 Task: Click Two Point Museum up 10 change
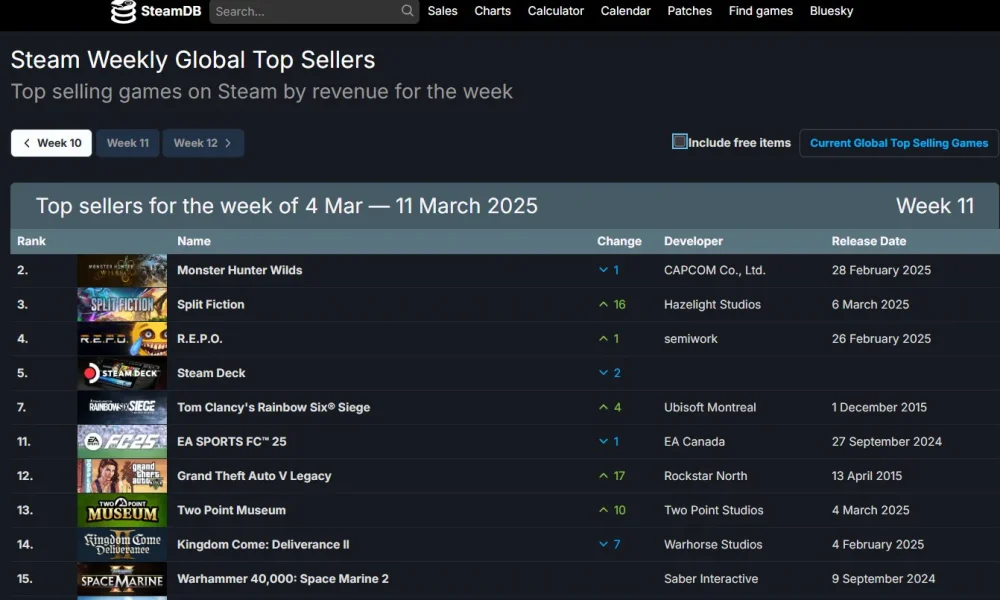pyautogui.click(x=612, y=510)
